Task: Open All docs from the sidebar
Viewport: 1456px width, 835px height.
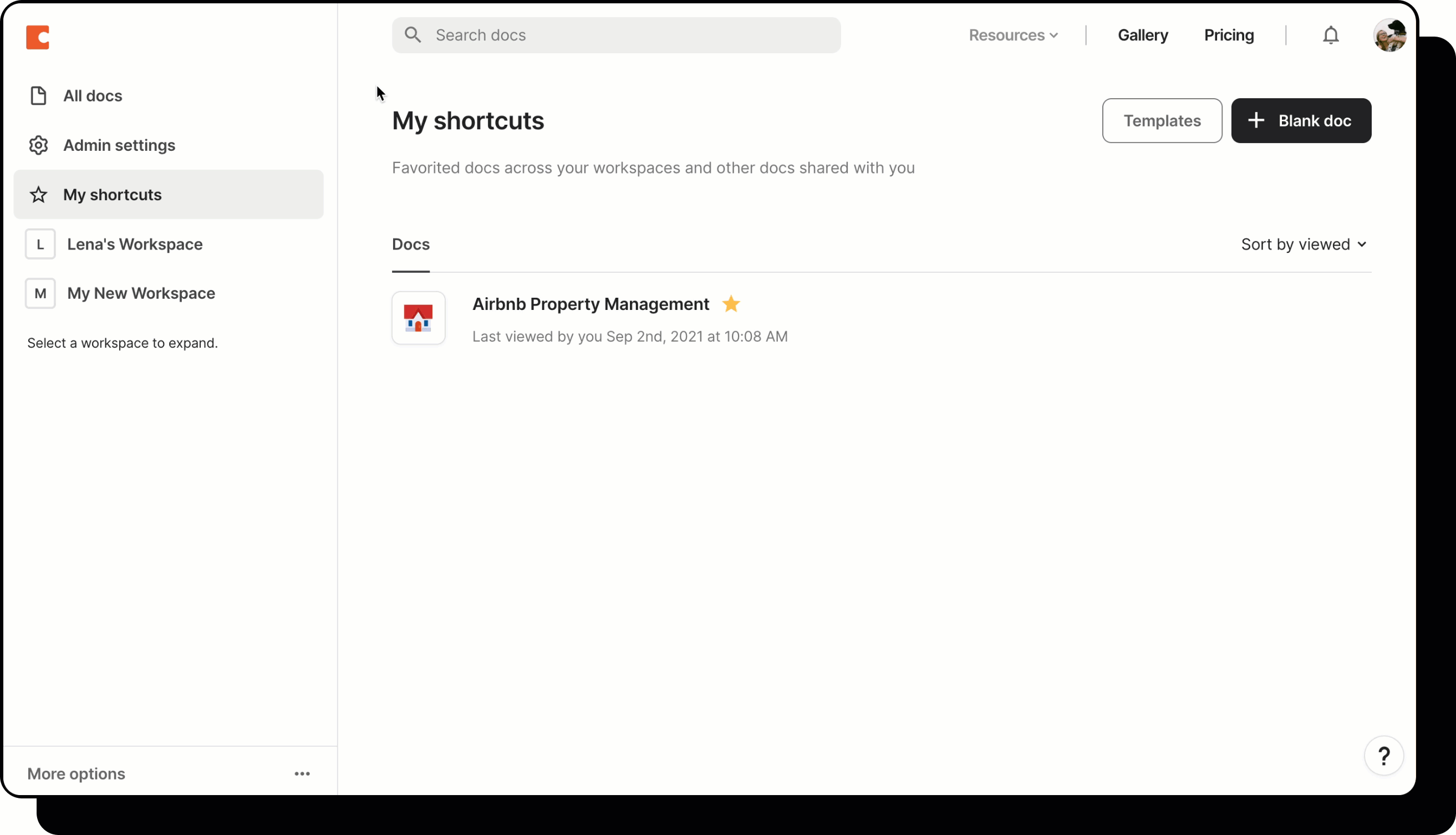Action: pyautogui.click(x=91, y=95)
